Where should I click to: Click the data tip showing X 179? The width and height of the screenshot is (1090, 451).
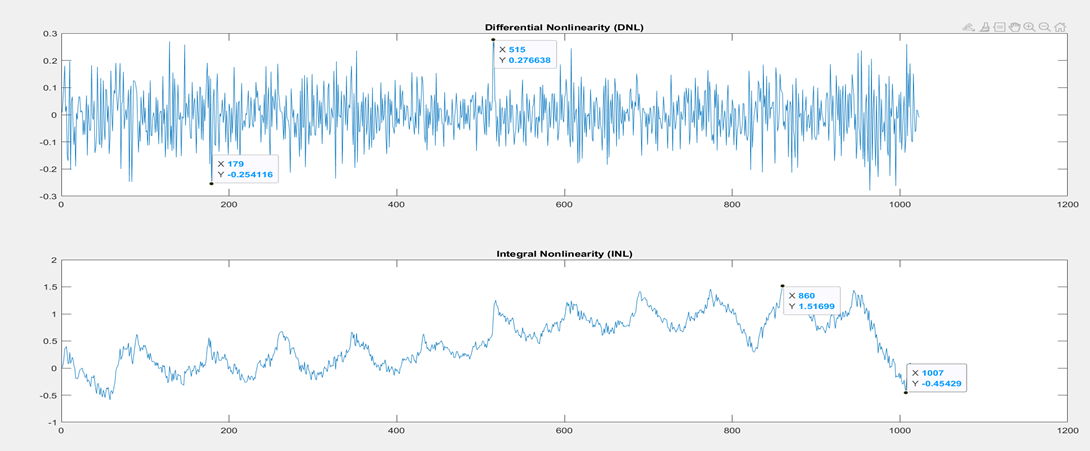(244, 169)
